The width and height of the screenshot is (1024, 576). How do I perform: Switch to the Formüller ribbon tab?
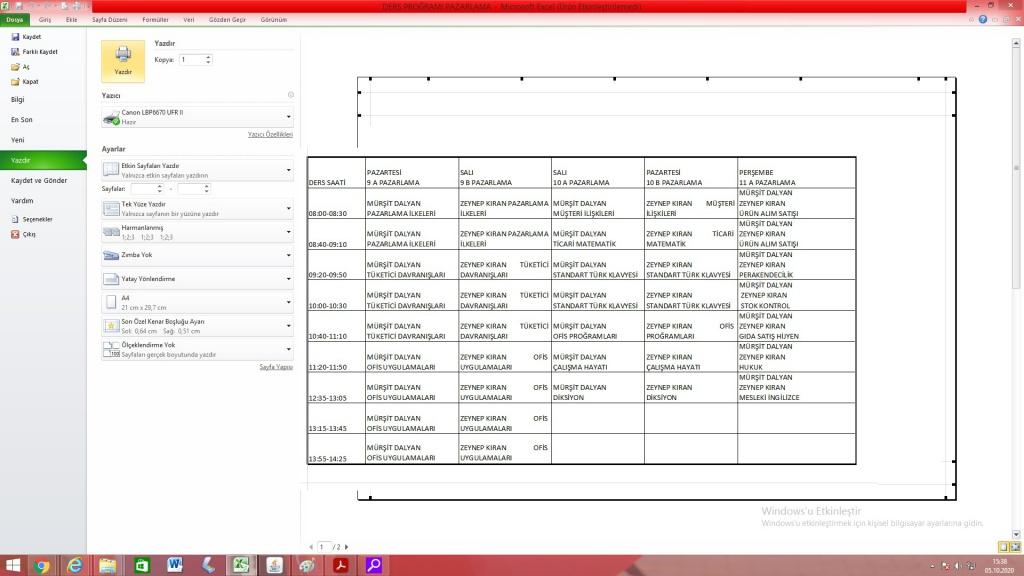155,19
